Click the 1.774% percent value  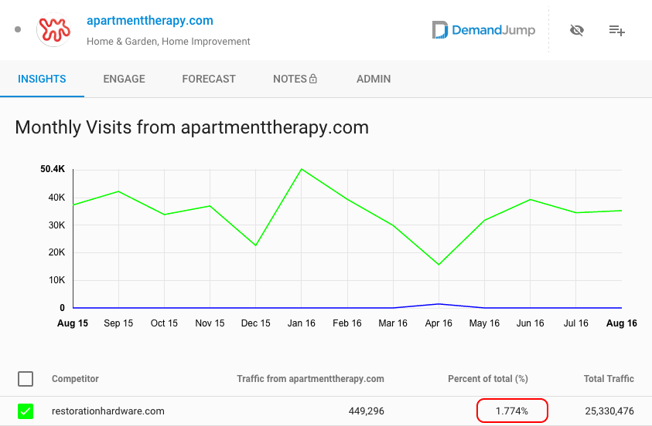coord(512,411)
